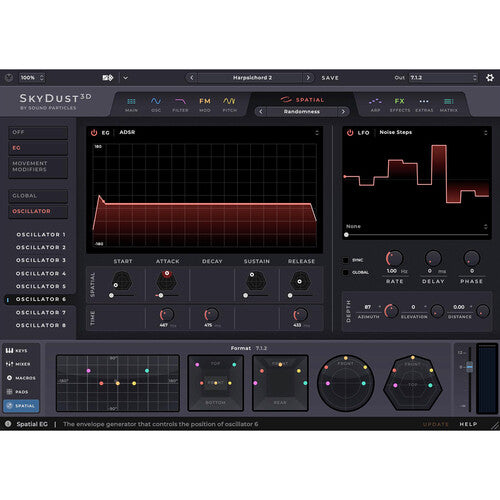The height and width of the screenshot is (500, 500).
Task: Open the FX Effects section
Action: tap(400, 104)
